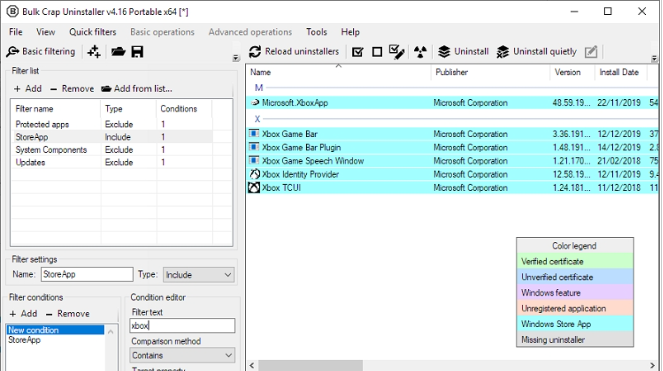663x371 pixels.
Task: Invert selection check-edit icon
Action: (397, 52)
